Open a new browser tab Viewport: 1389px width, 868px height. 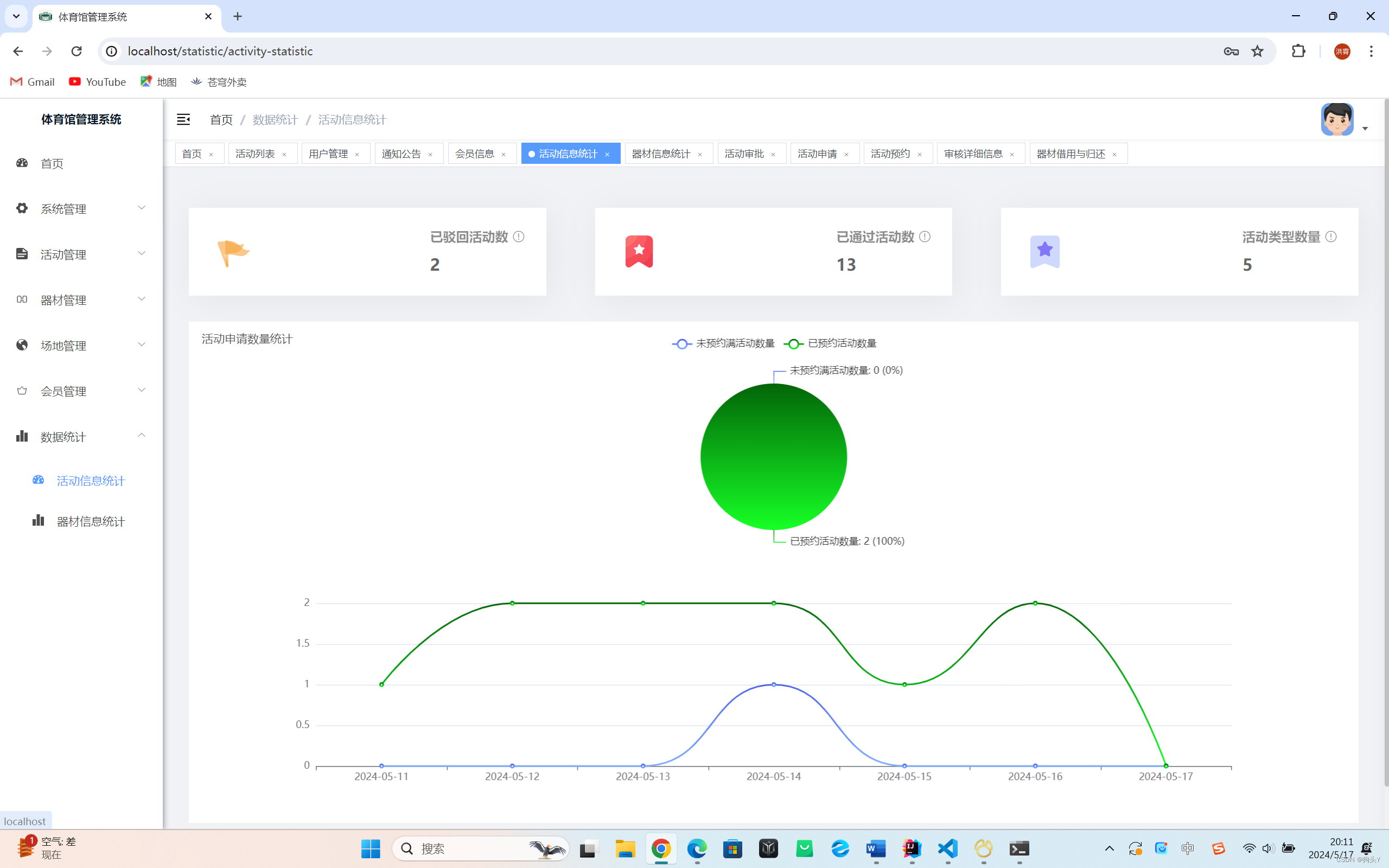238,16
